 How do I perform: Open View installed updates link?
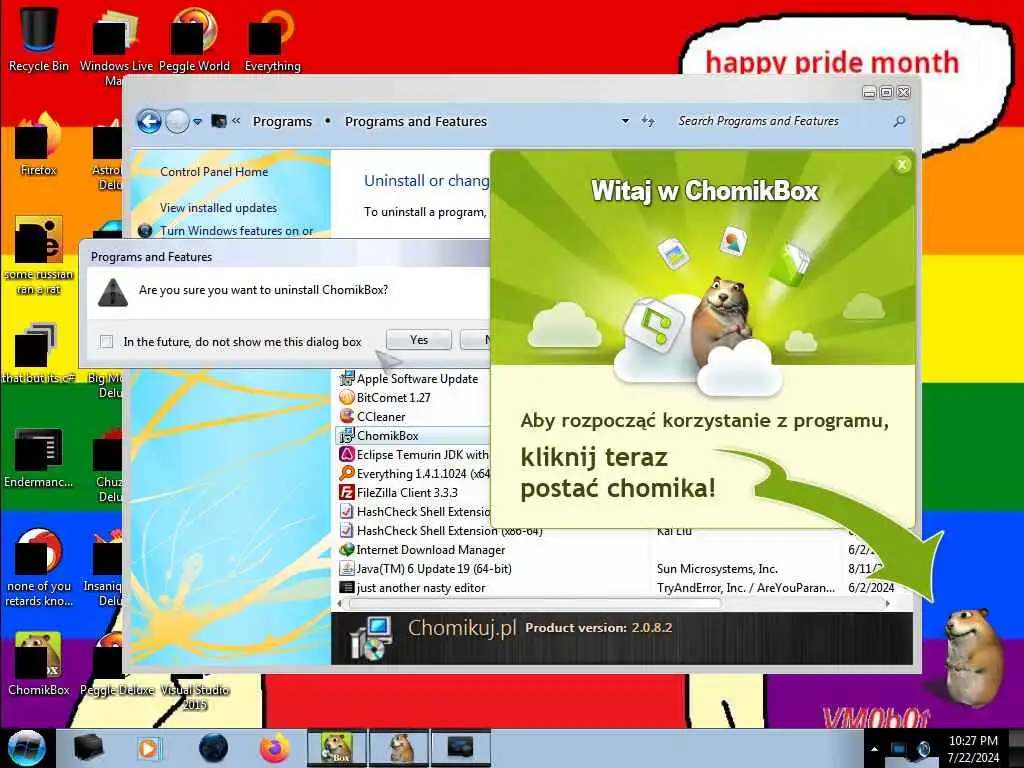coord(218,208)
